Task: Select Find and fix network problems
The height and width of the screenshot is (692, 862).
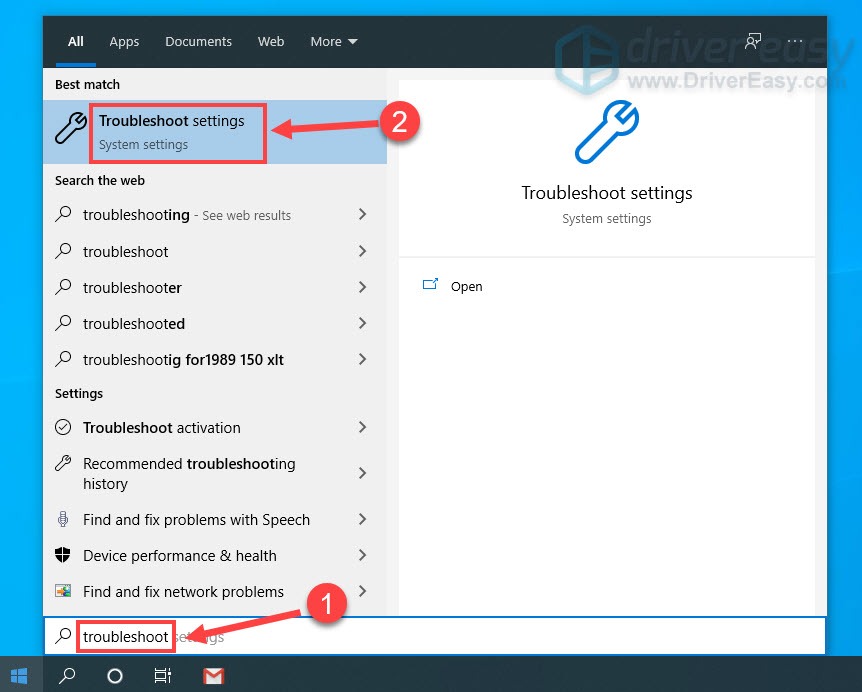Action: 183,592
